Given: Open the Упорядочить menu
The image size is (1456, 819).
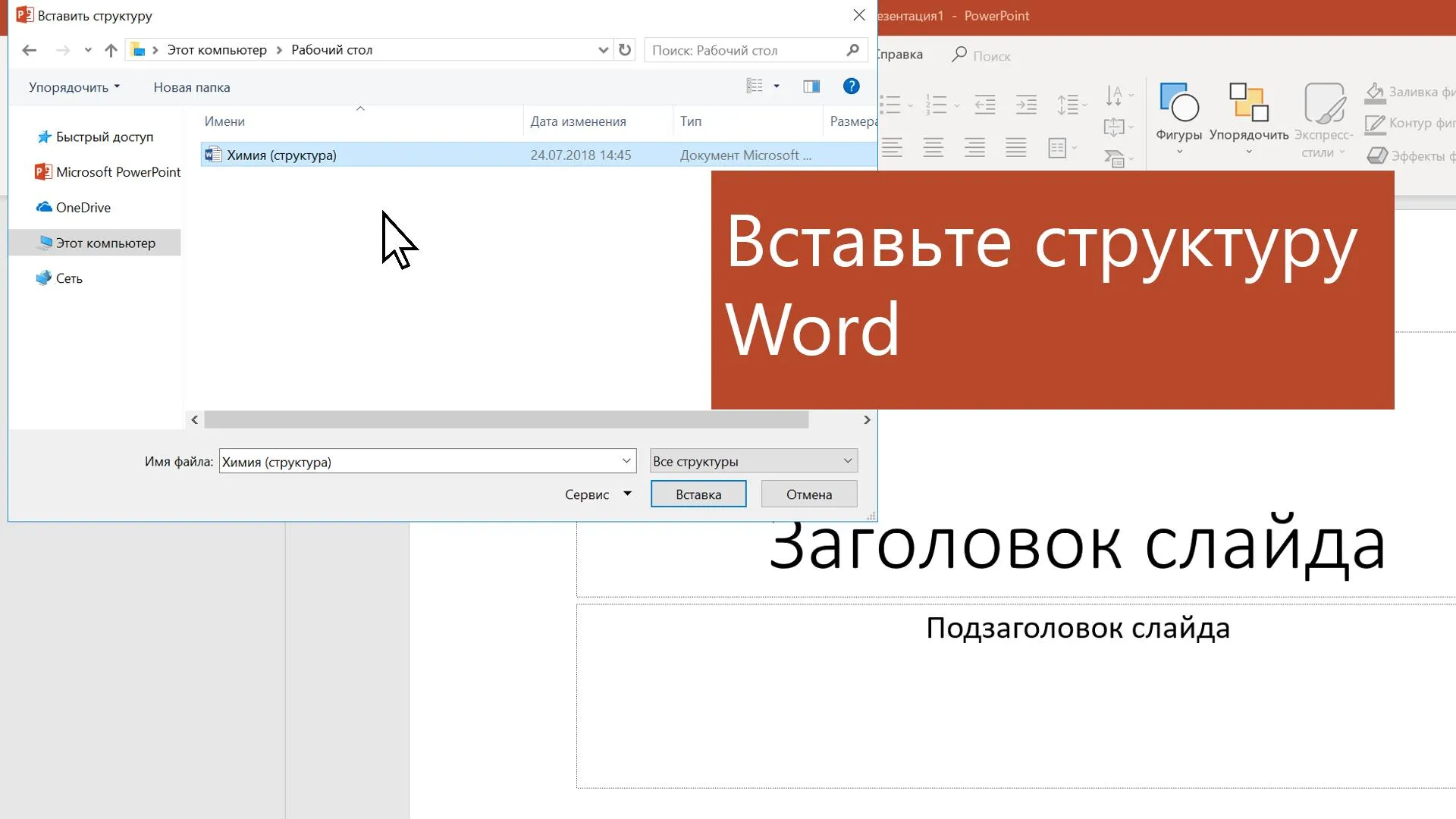Looking at the screenshot, I should point(74,87).
